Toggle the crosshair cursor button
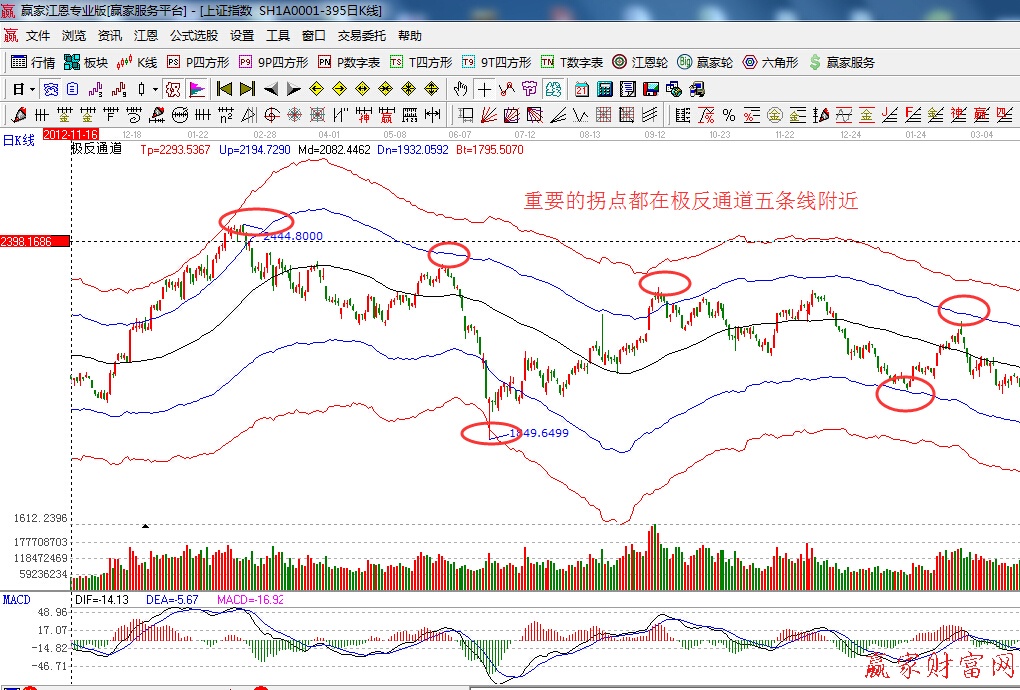Image resolution: width=1020 pixels, height=690 pixels. click(484, 89)
